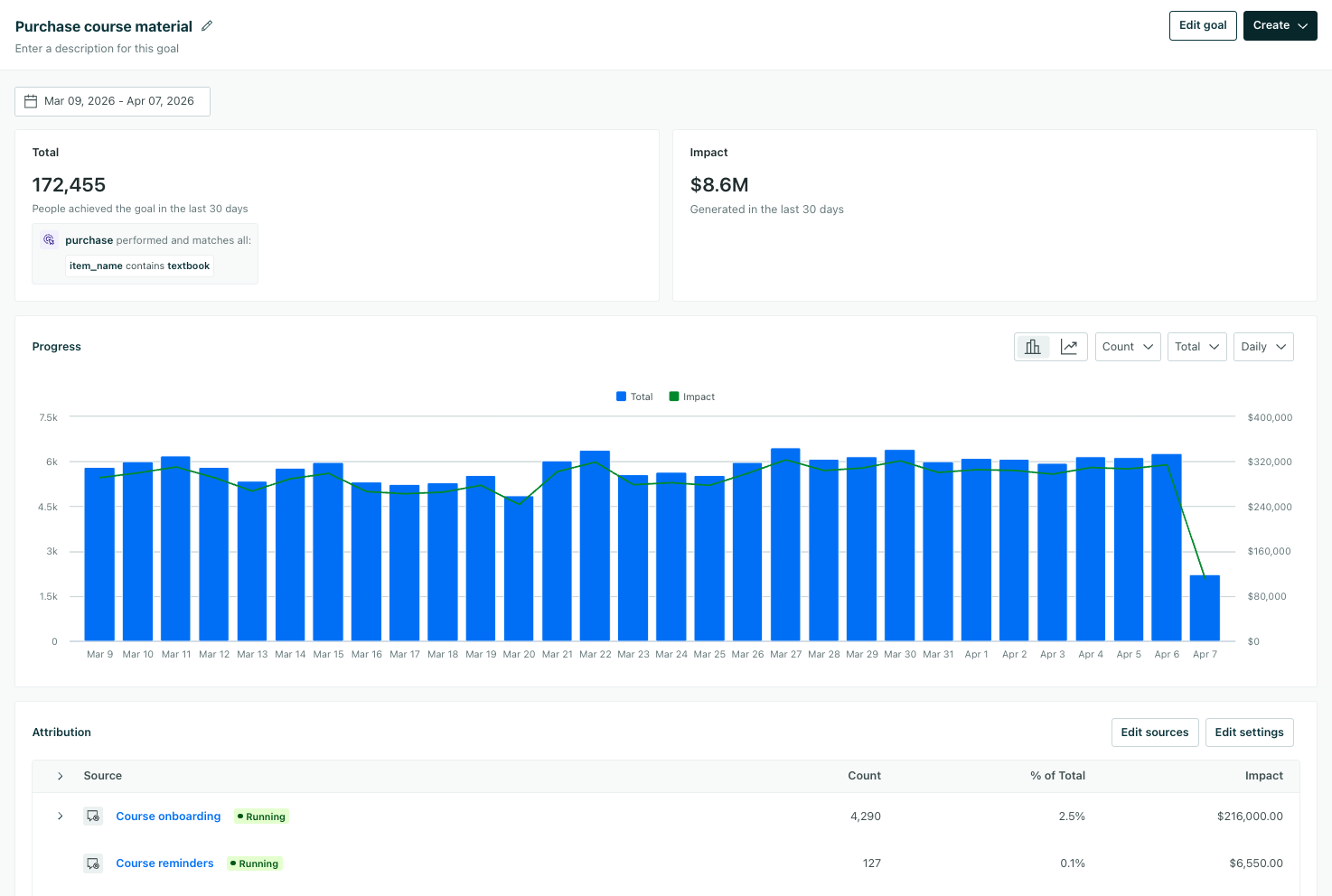
Task: Open the calendar icon on the date range picker
Action: (x=32, y=101)
